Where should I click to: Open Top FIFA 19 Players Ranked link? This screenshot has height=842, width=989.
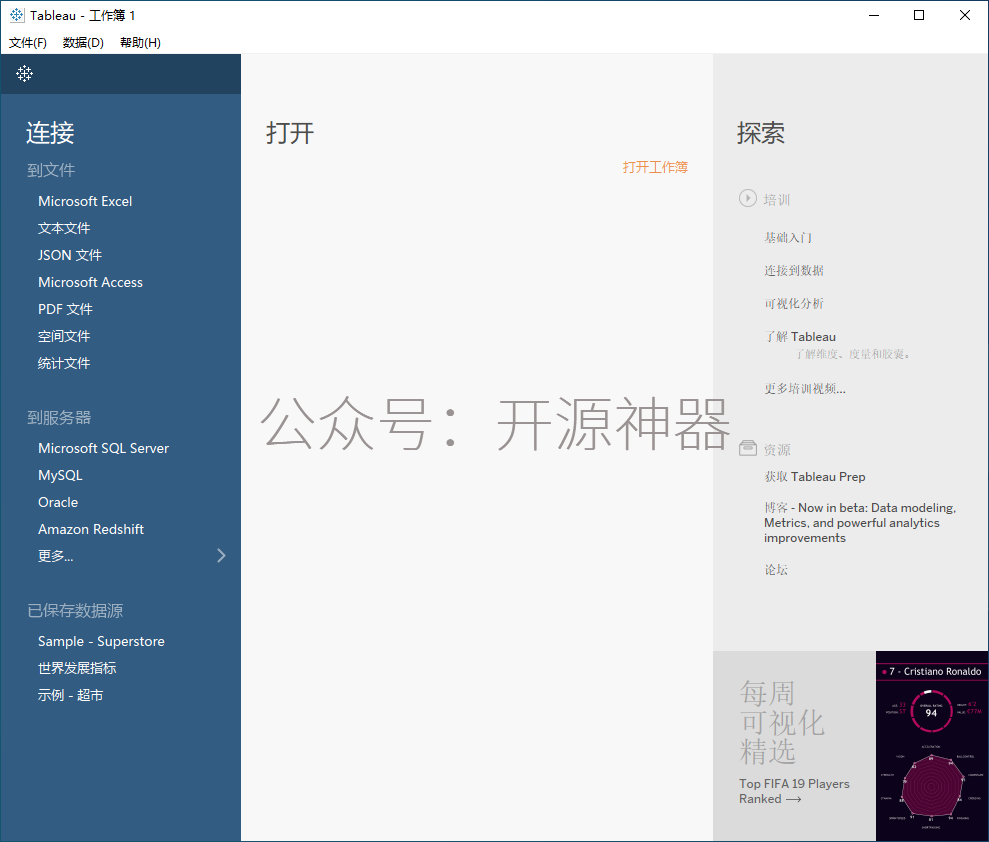point(794,792)
